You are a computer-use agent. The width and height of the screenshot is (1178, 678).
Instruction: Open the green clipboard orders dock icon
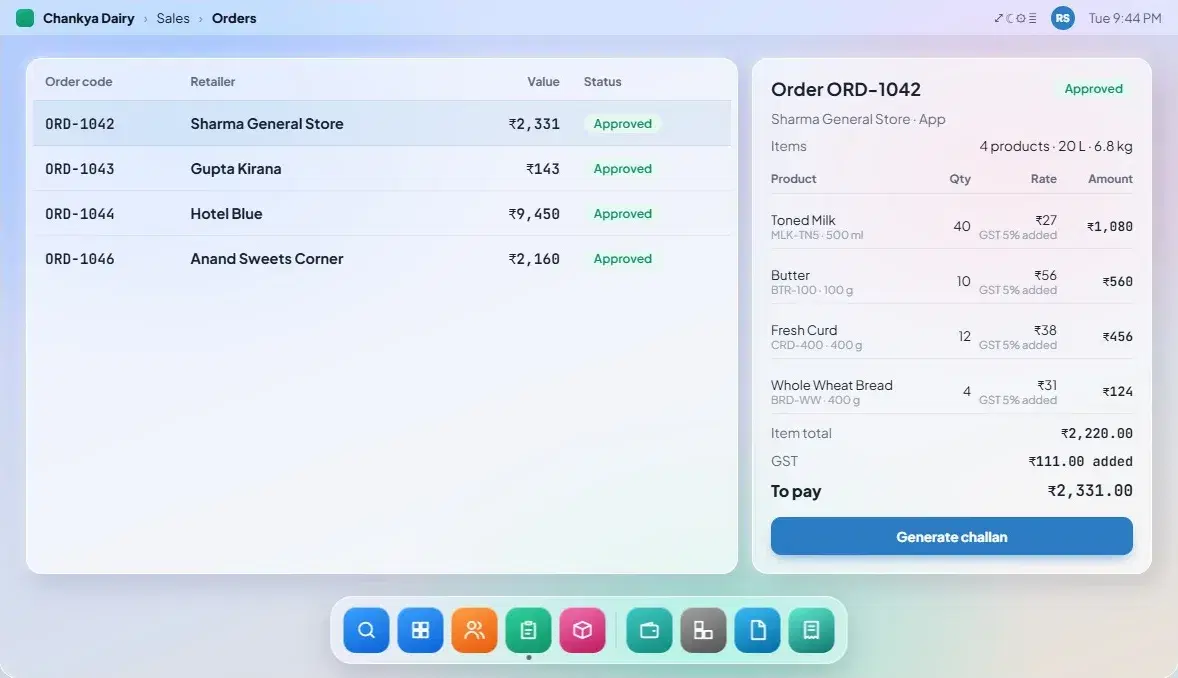coord(528,630)
